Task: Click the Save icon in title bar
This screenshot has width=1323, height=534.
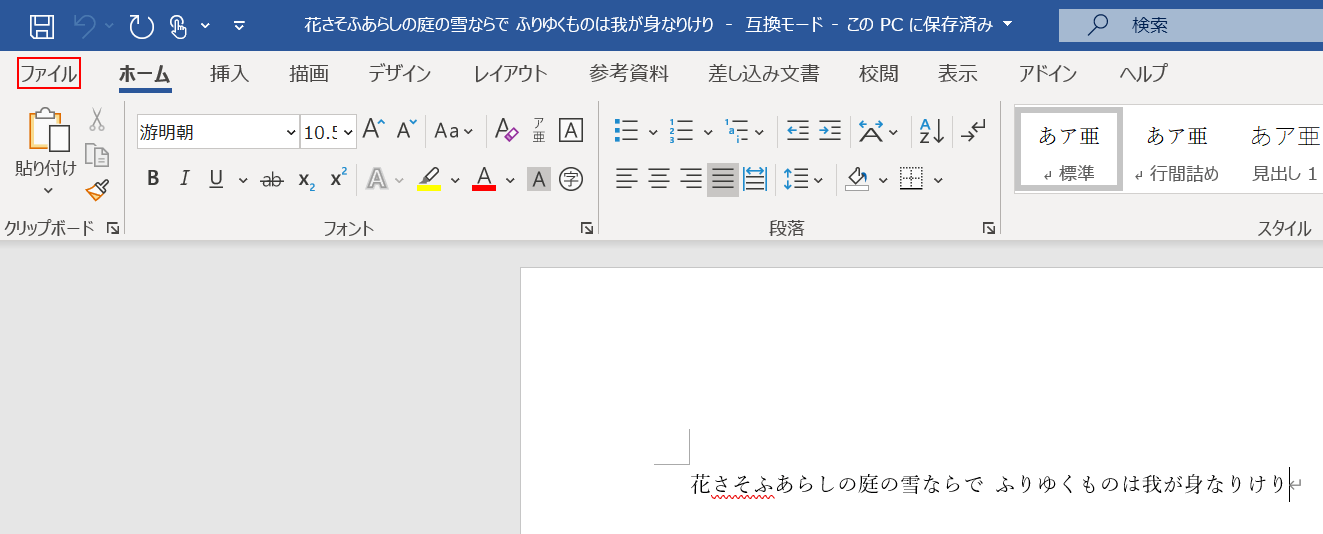Action: (x=41, y=26)
